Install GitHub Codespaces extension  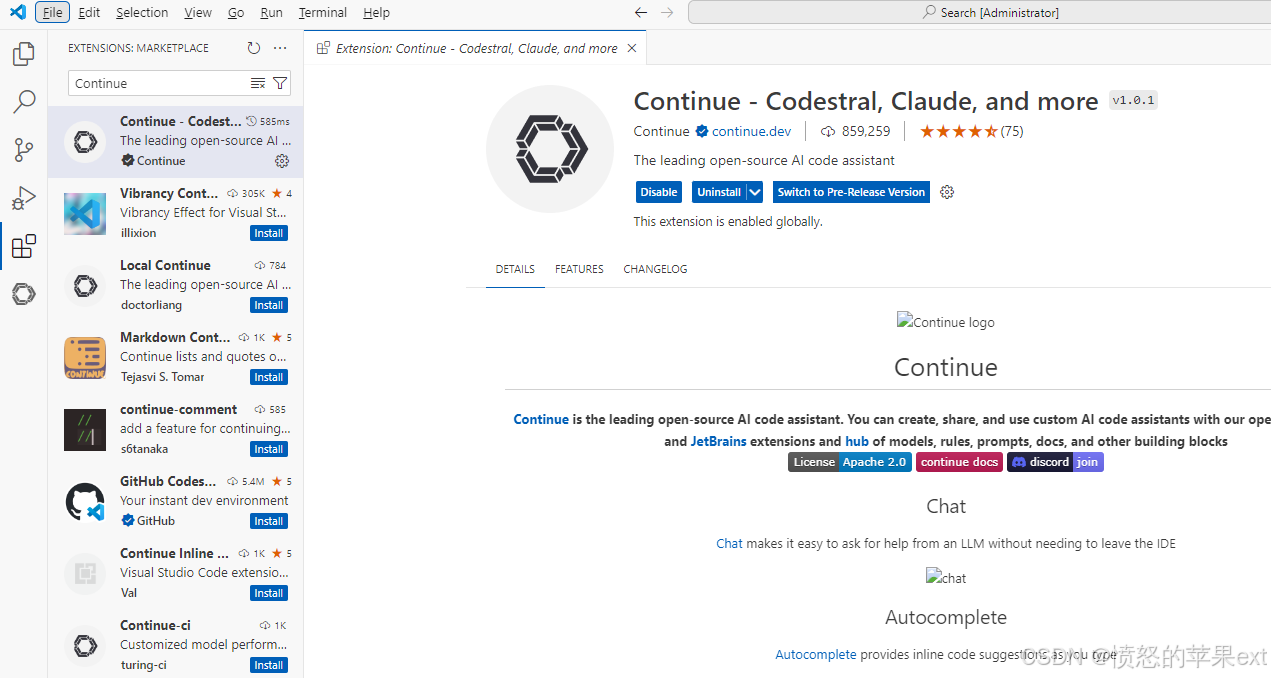[269, 521]
